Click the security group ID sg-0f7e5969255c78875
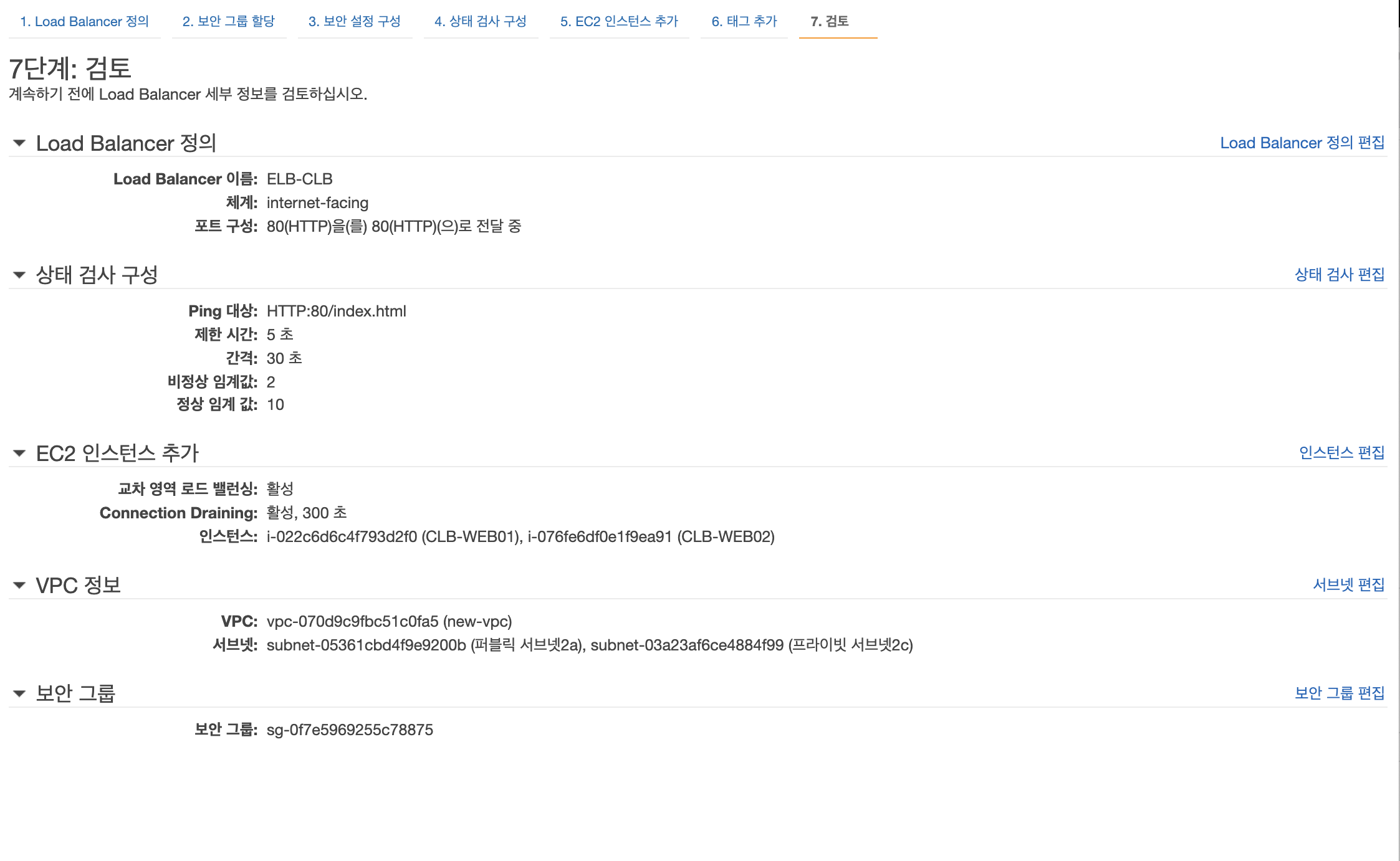The height and width of the screenshot is (861, 1400). point(349,730)
